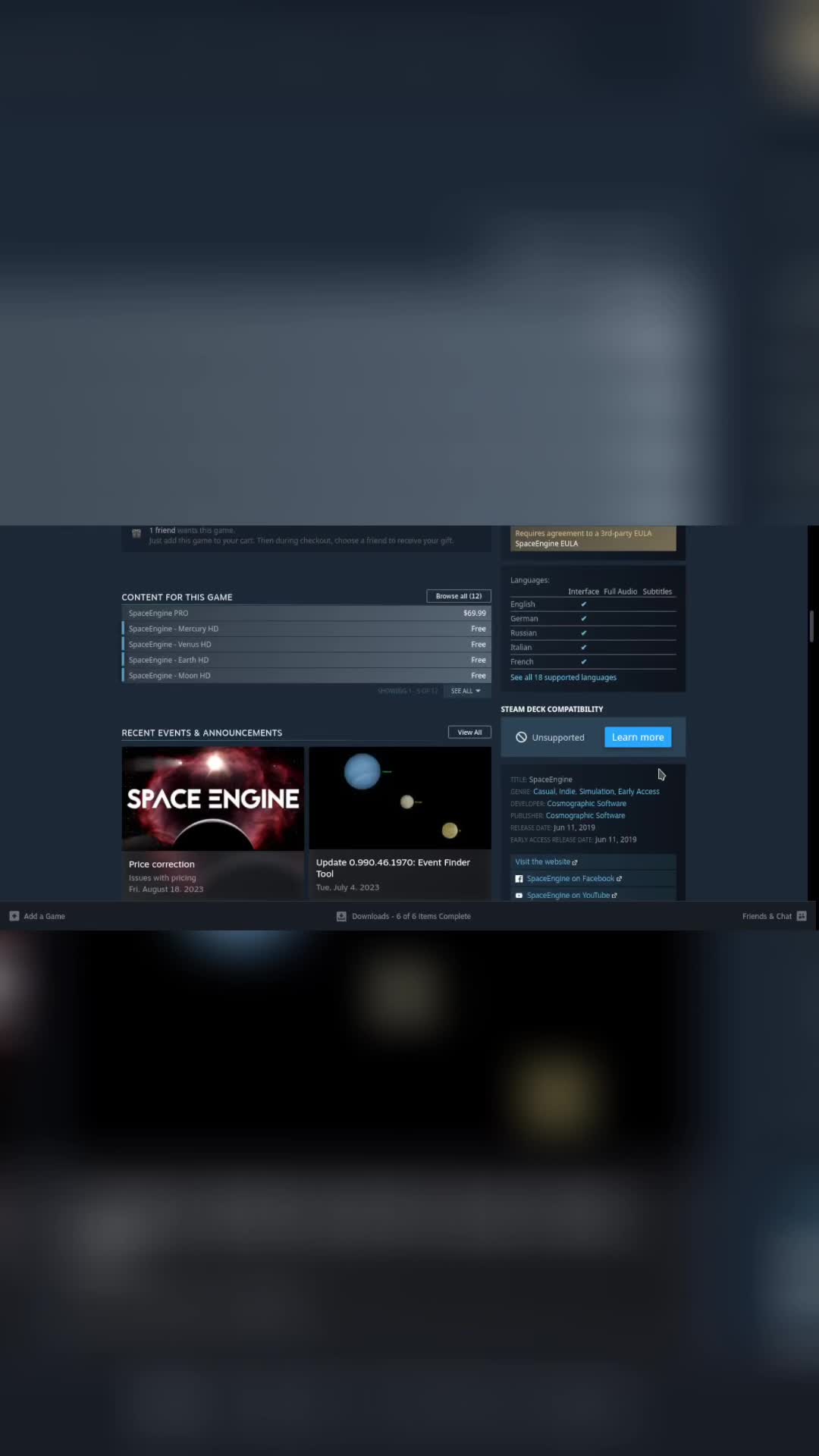Open SpaceEngine on YouTube link
Screen dimensions: 819x1456
coord(572,896)
